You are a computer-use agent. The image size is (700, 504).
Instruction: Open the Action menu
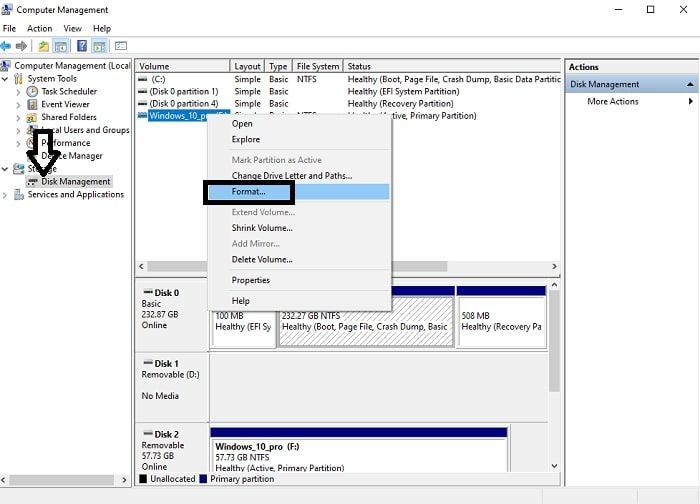click(x=39, y=29)
